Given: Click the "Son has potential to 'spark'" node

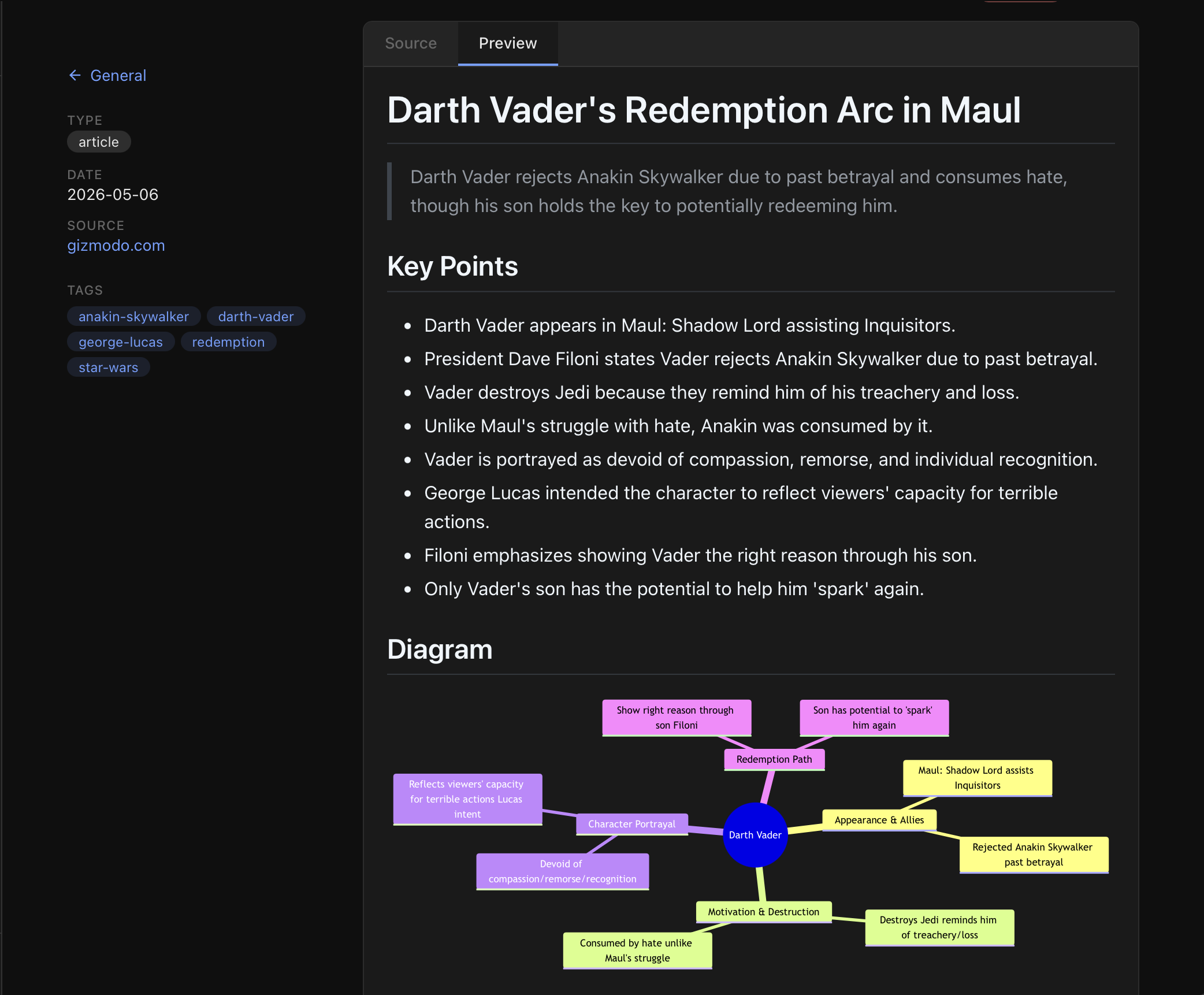Looking at the screenshot, I should 874,718.
